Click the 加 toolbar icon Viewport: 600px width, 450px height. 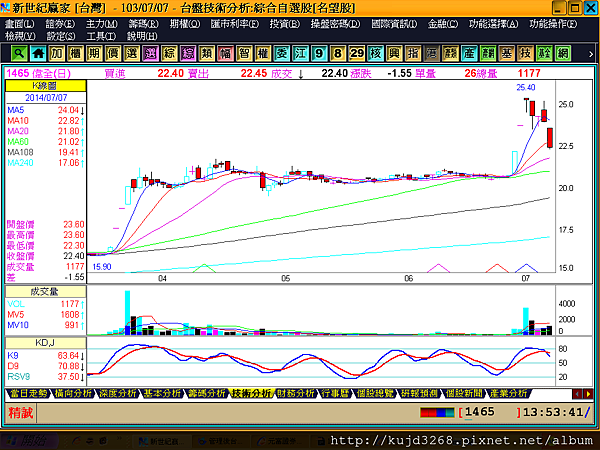pyautogui.click(x=57, y=53)
